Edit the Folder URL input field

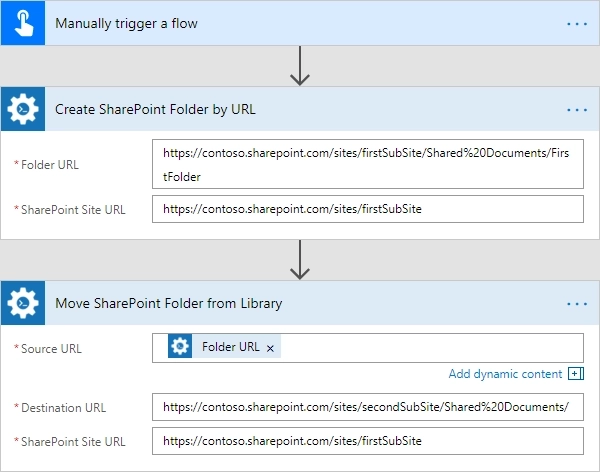tap(368, 164)
